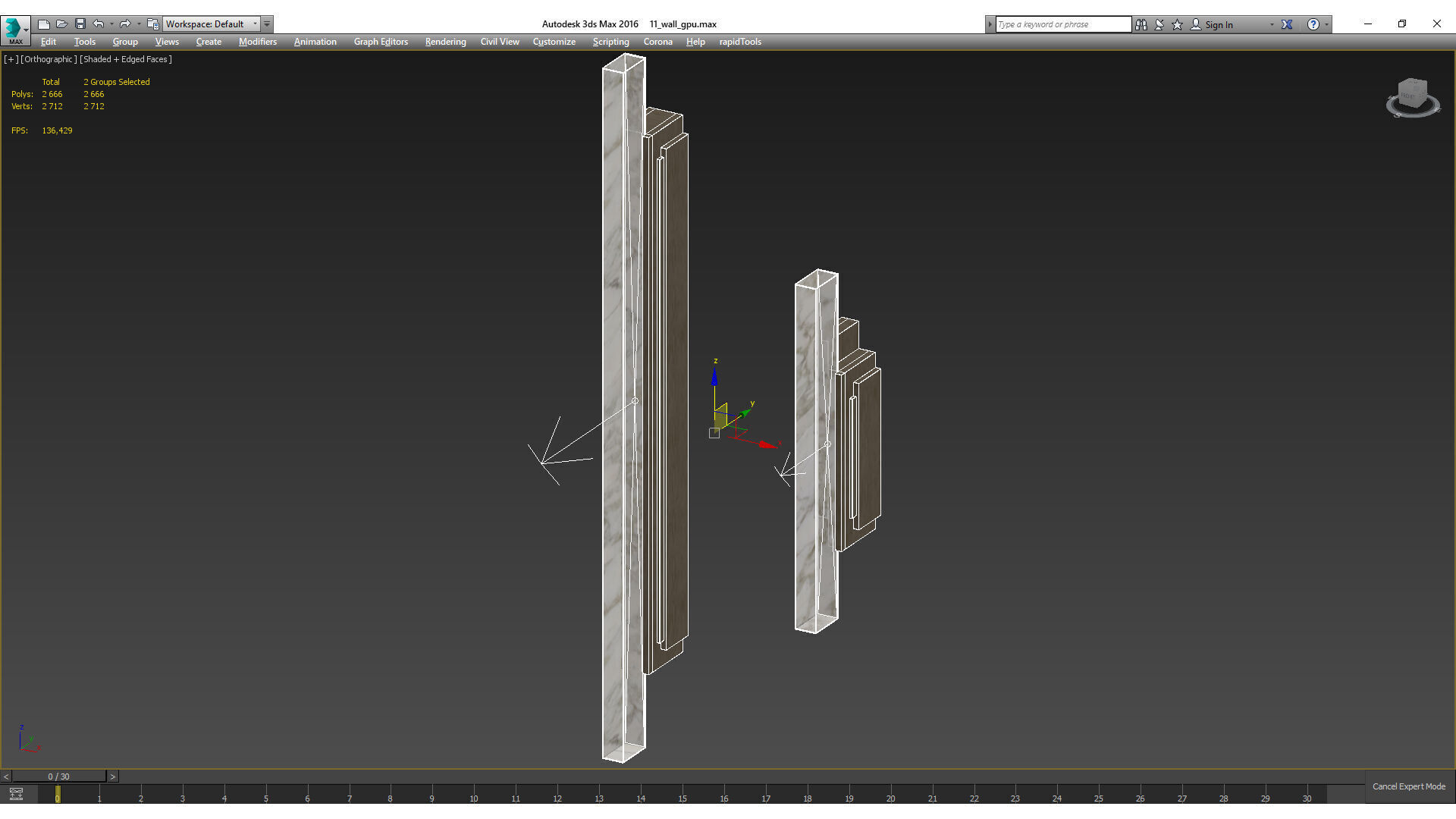The height and width of the screenshot is (819, 1456).
Task: Click the FPS value 136,429
Action: point(57,130)
